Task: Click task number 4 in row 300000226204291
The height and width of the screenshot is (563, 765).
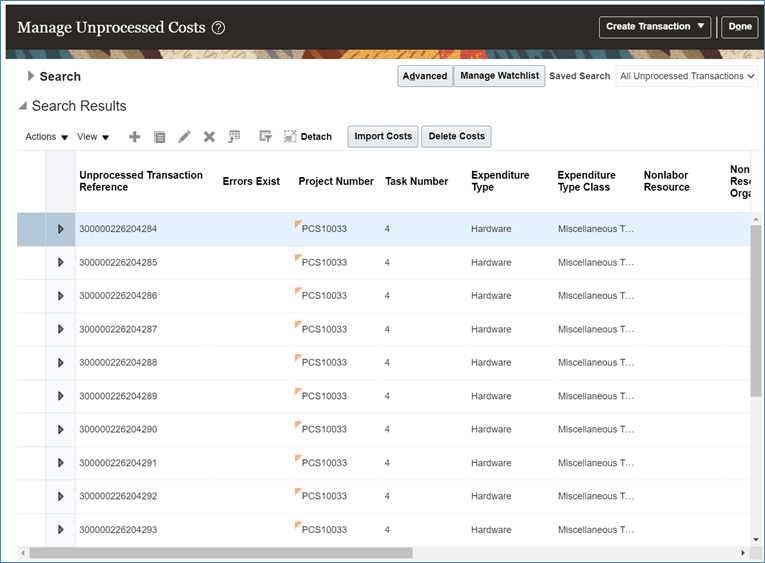Action: click(387, 463)
